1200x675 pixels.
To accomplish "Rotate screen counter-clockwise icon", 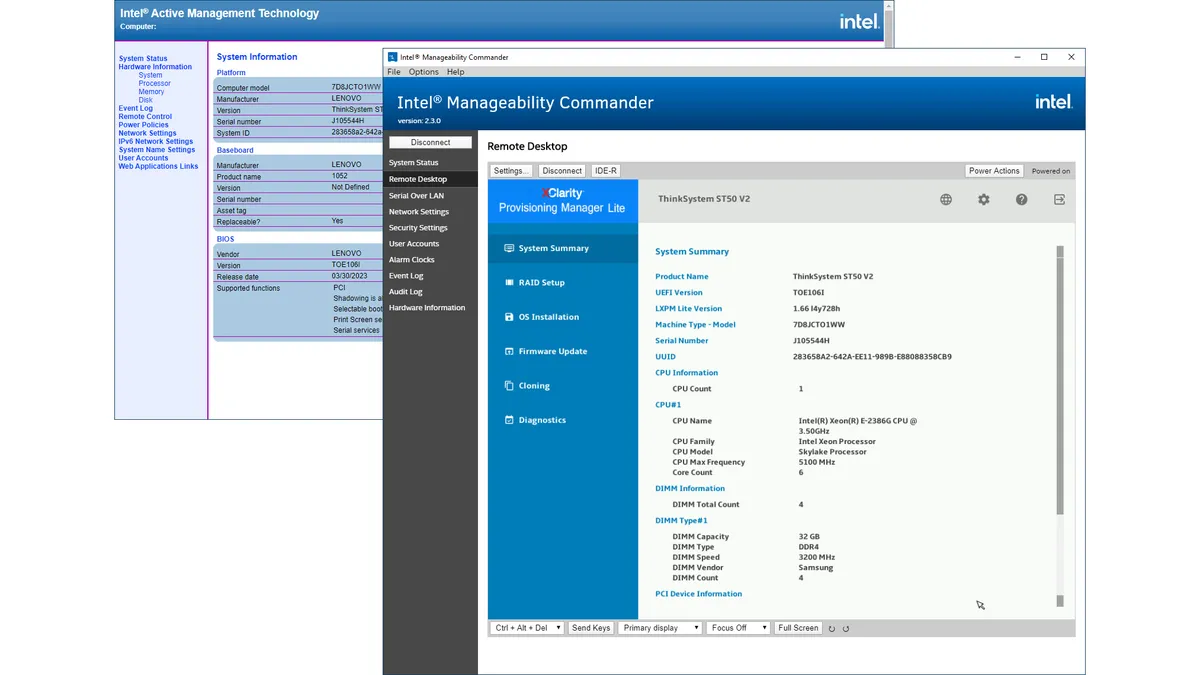I will [x=832, y=629].
